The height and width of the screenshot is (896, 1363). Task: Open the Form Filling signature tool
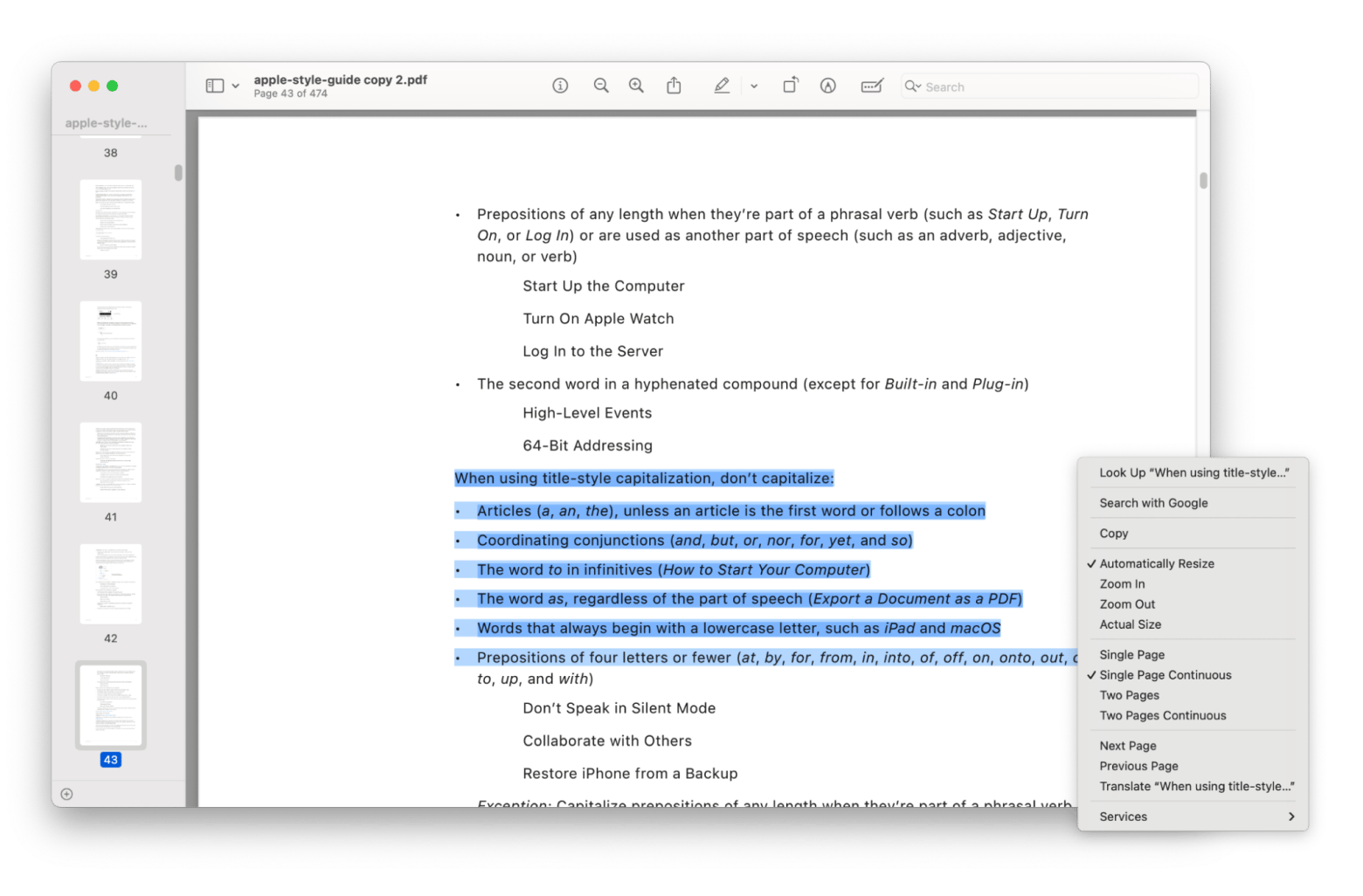(x=872, y=86)
